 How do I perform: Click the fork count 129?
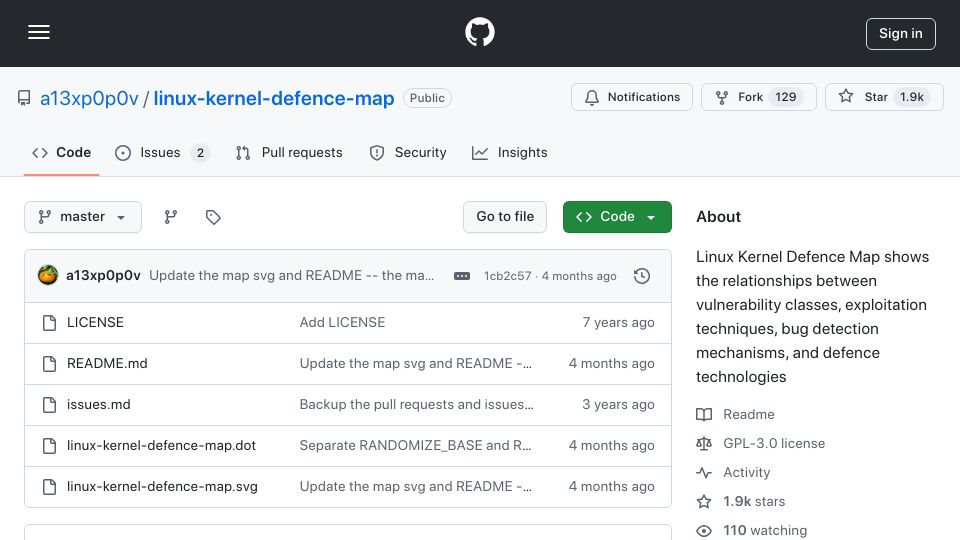[786, 97]
